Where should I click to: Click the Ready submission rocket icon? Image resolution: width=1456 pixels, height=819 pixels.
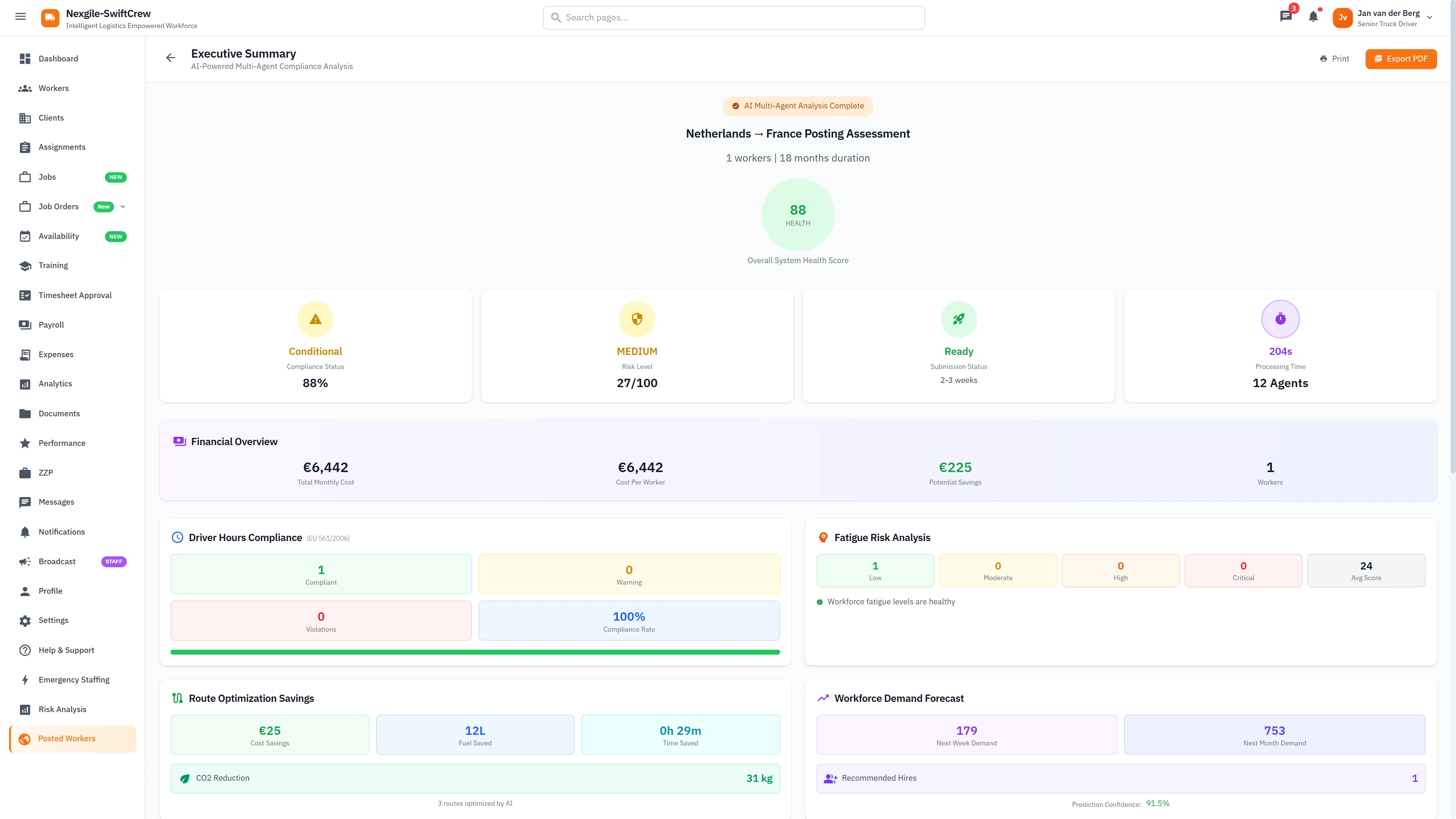(959, 319)
